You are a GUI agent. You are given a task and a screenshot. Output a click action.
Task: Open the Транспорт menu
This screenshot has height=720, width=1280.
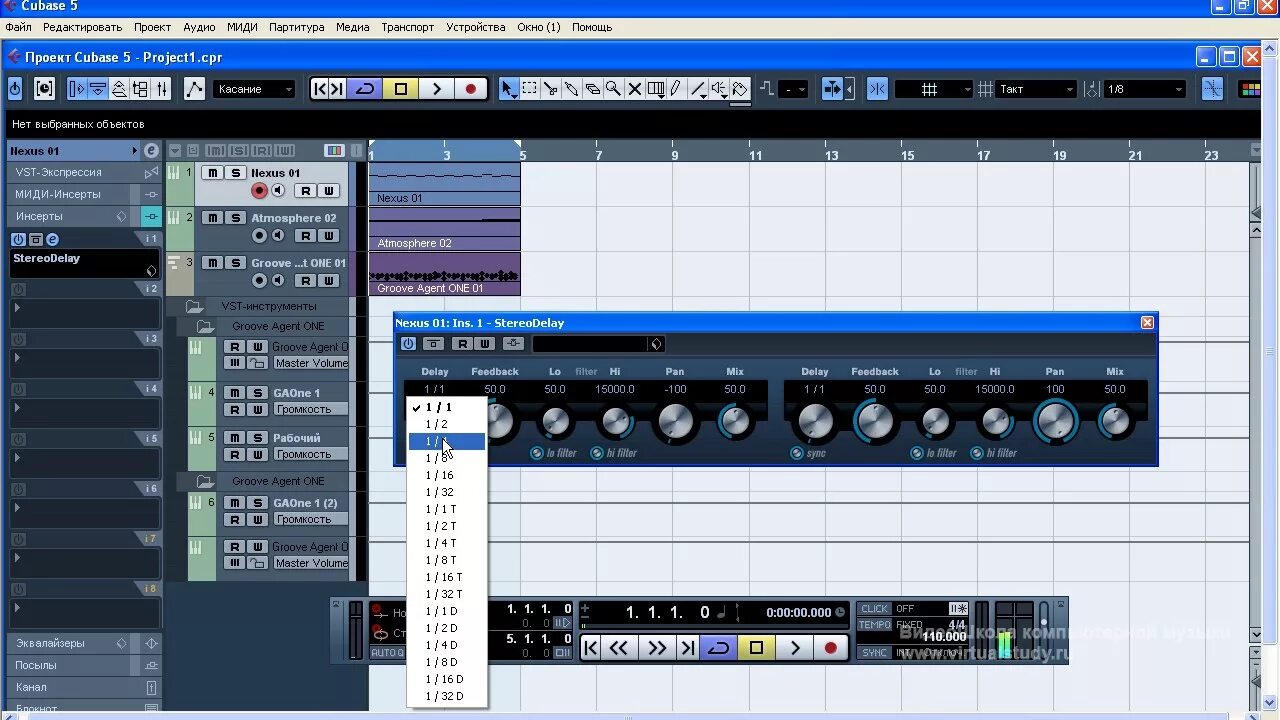[x=407, y=27]
